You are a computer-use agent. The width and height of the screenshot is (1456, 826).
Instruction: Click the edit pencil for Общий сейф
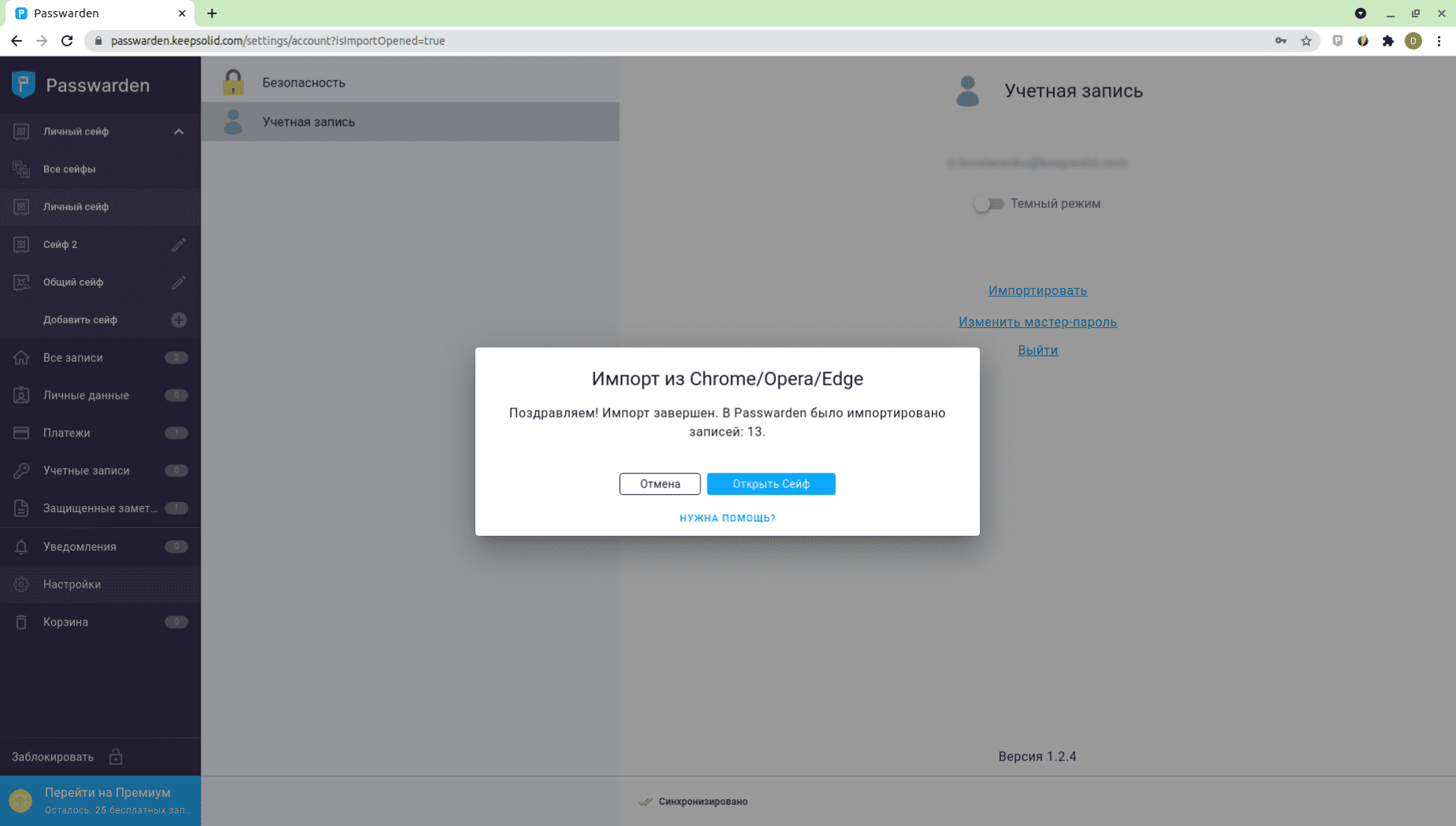click(179, 282)
